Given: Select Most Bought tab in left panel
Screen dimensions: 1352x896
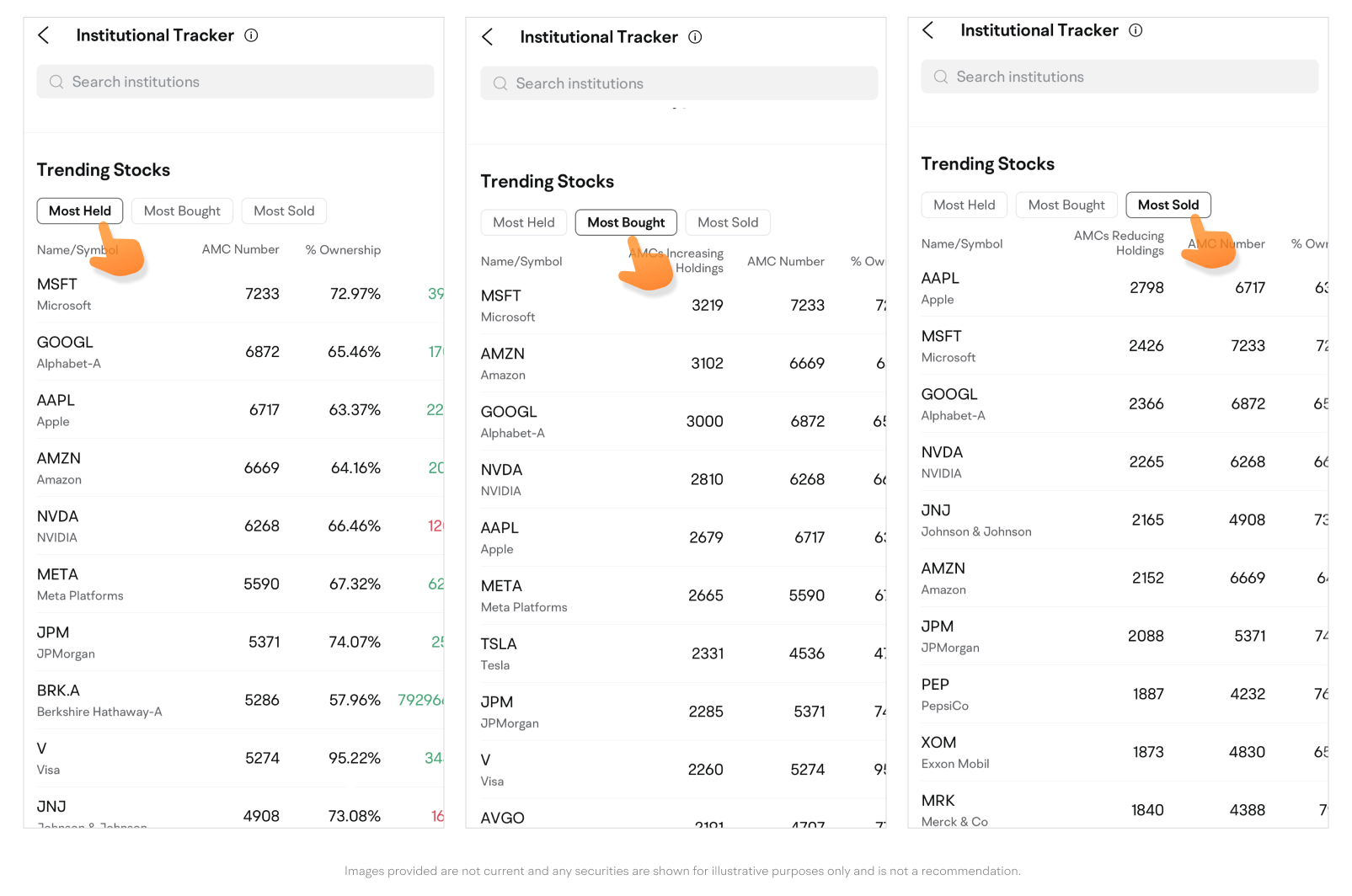Looking at the screenshot, I should pos(182,211).
